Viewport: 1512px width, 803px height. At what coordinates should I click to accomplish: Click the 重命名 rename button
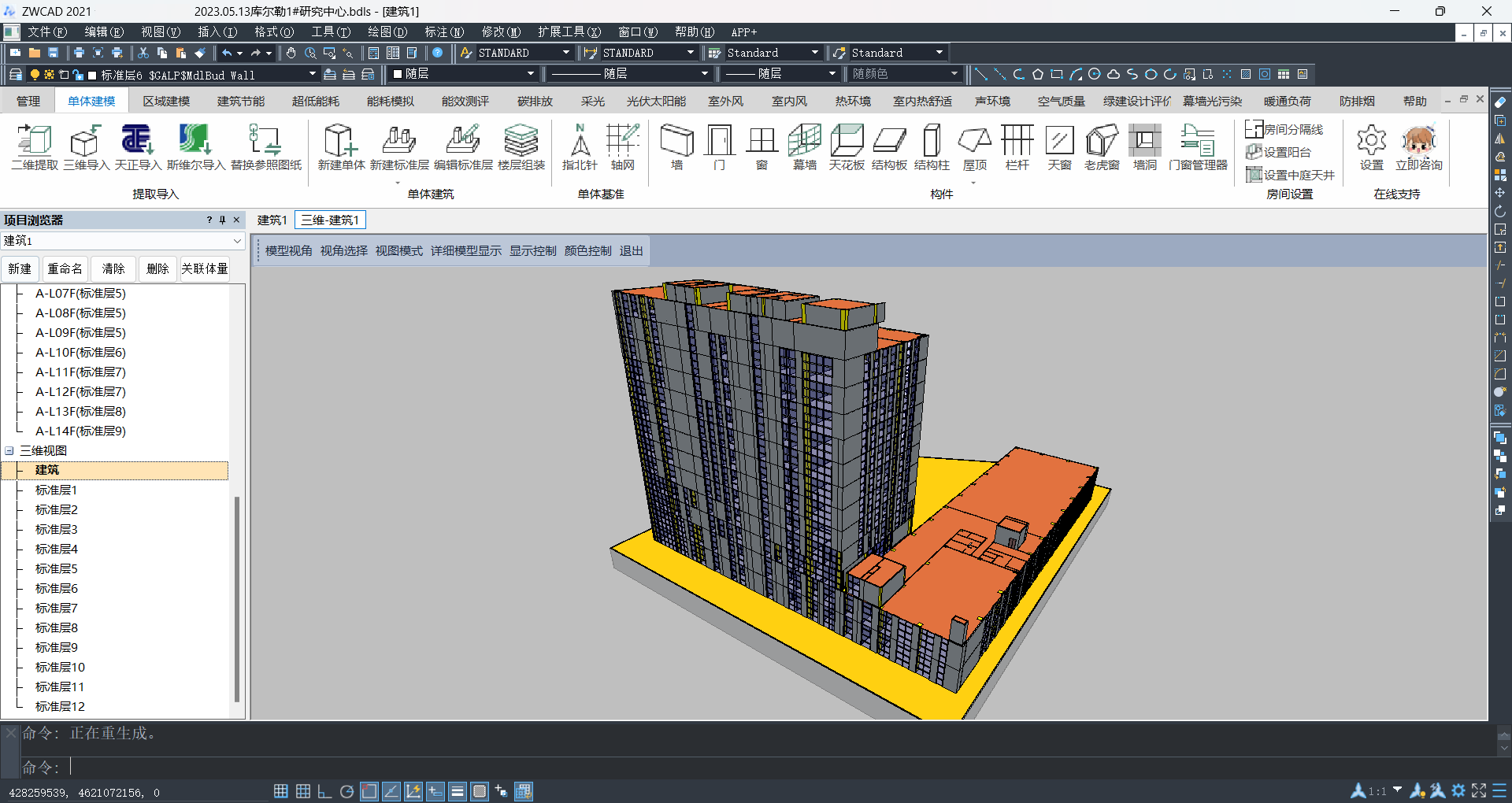(65, 269)
